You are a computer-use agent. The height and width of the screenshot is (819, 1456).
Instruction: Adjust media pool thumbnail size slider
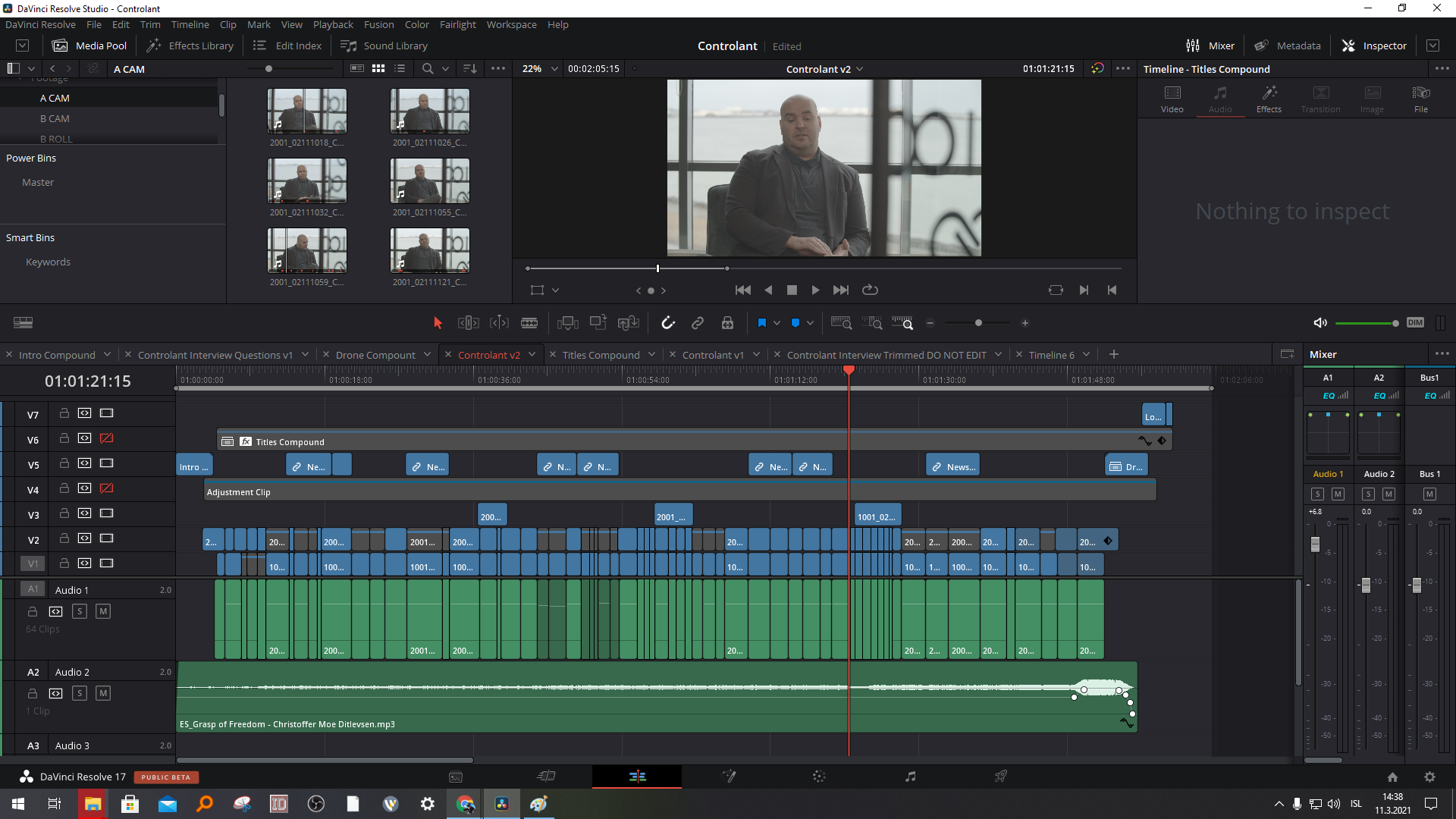tap(268, 69)
